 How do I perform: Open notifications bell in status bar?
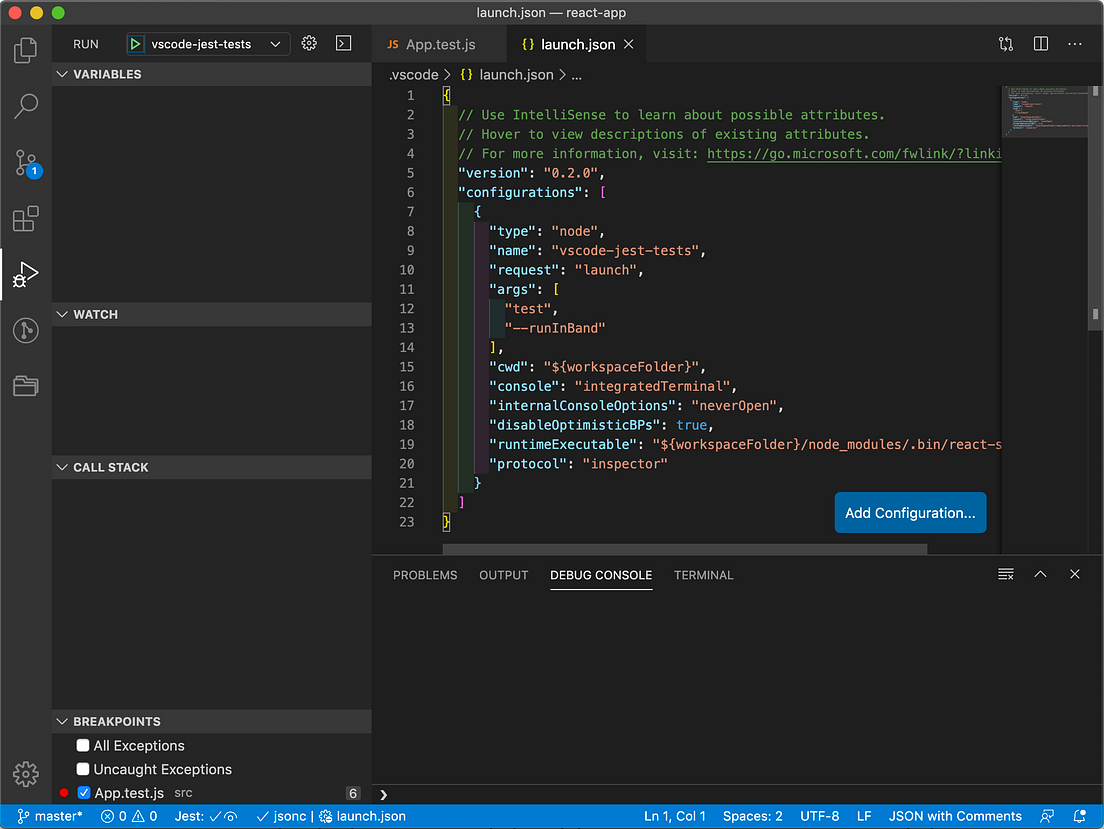click(x=1079, y=816)
